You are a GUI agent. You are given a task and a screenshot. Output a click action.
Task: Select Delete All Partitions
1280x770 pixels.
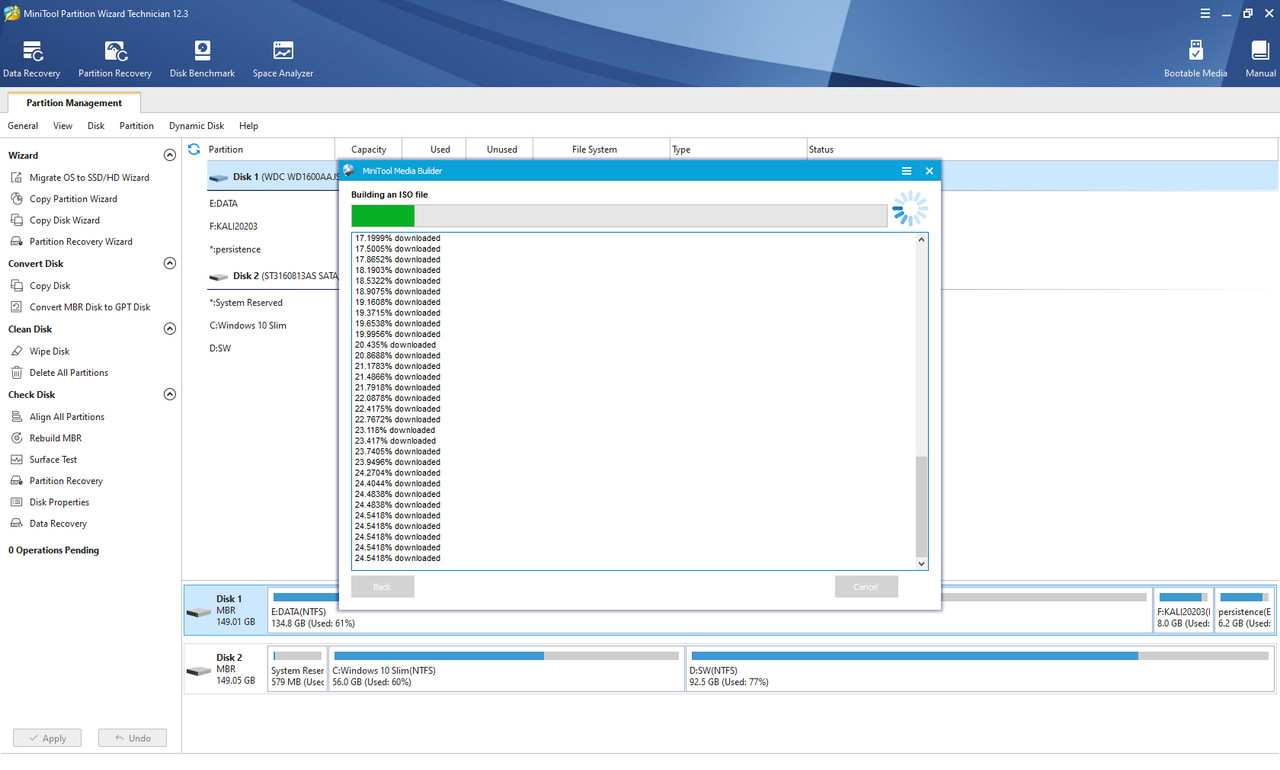[x=68, y=373]
